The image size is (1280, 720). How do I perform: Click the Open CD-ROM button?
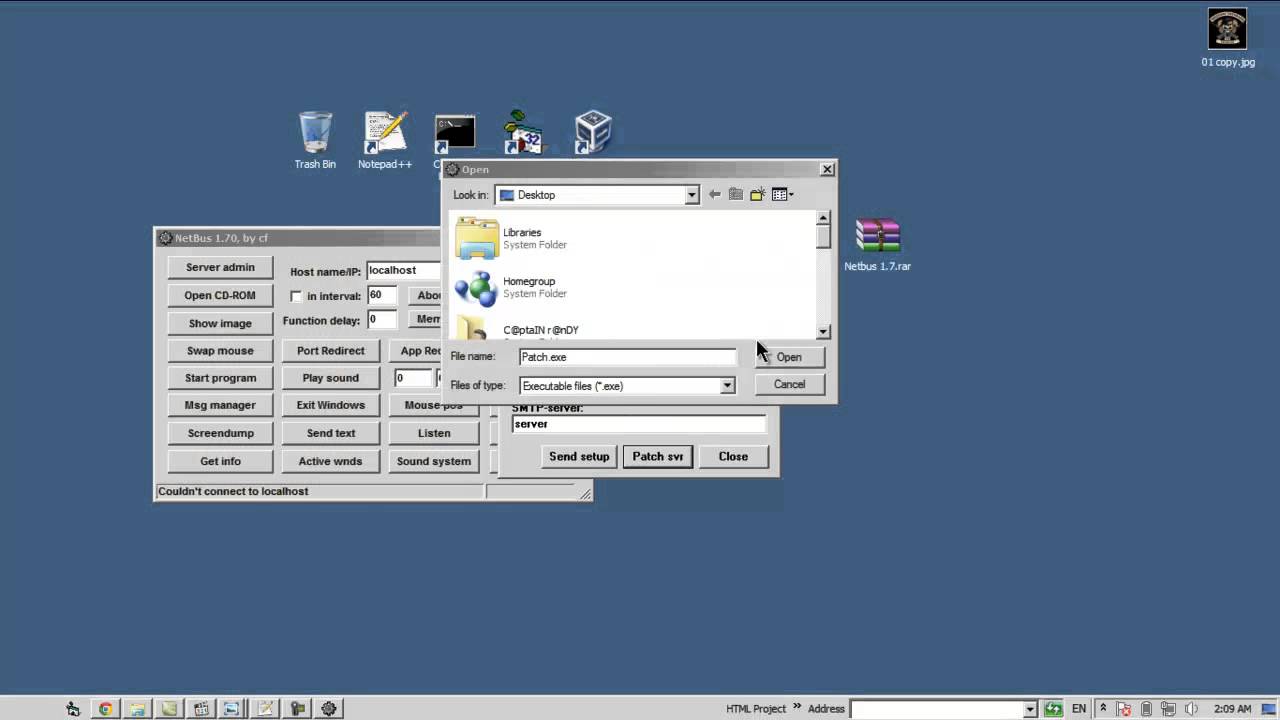[220, 295]
